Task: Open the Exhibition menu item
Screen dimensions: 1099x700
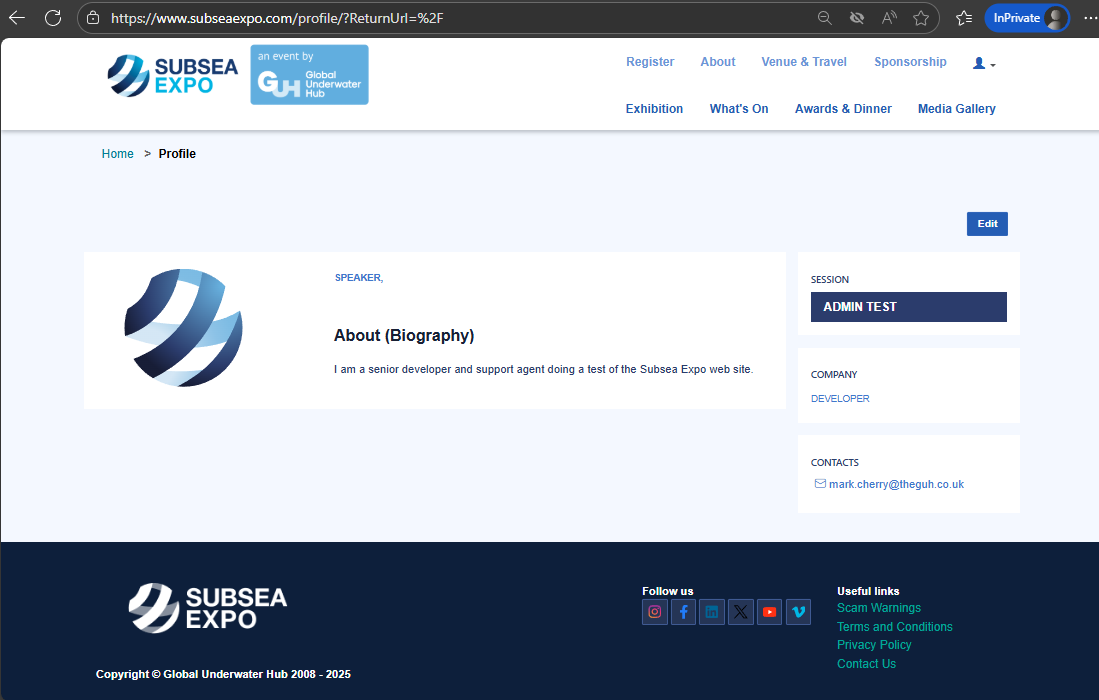Action: coord(654,109)
